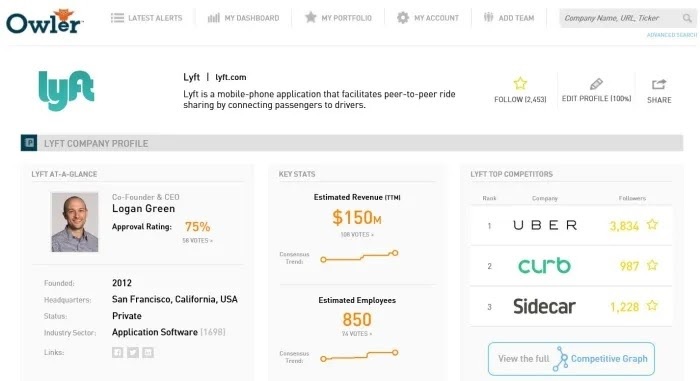Open the lyft.com website link
This screenshot has width=700, height=381.
coord(230,77)
